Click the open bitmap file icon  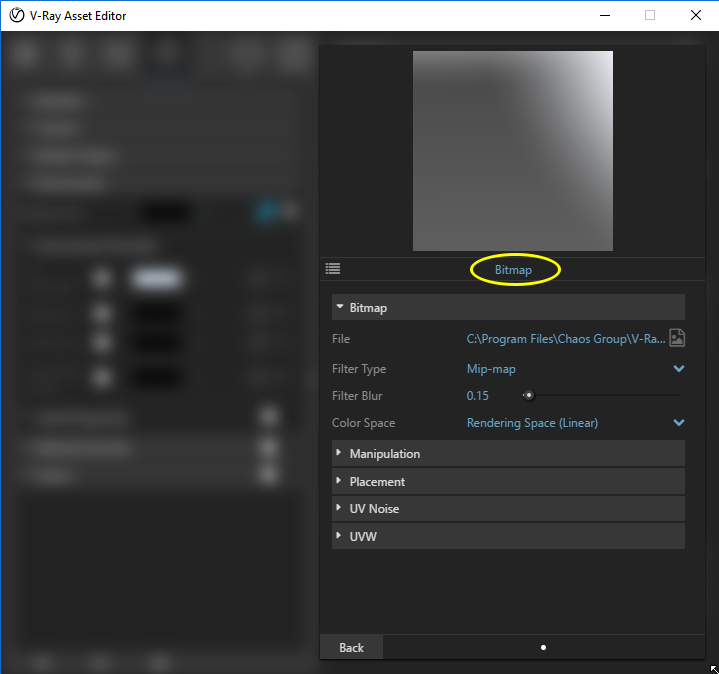pyautogui.click(x=677, y=338)
